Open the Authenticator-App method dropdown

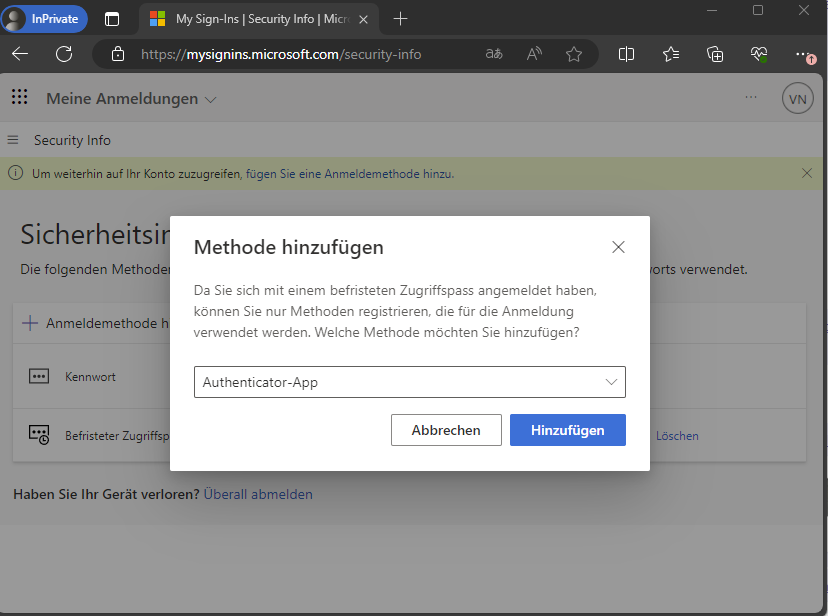click(x=409, y=382)
